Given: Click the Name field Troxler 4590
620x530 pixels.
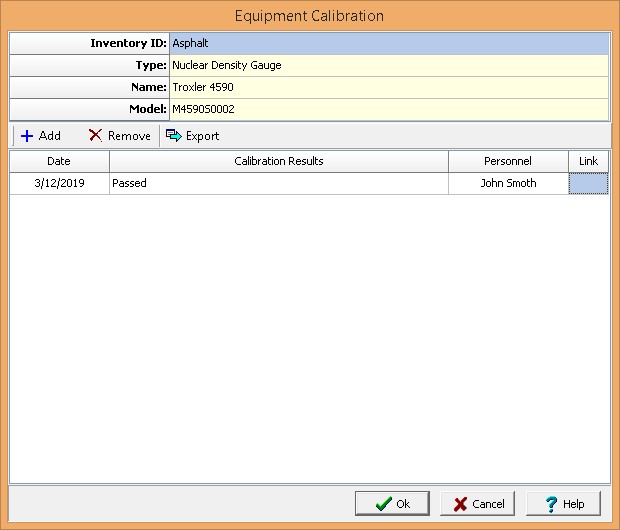Looking at the screenshot, I should pyautogui.click(x=388, y=88).
